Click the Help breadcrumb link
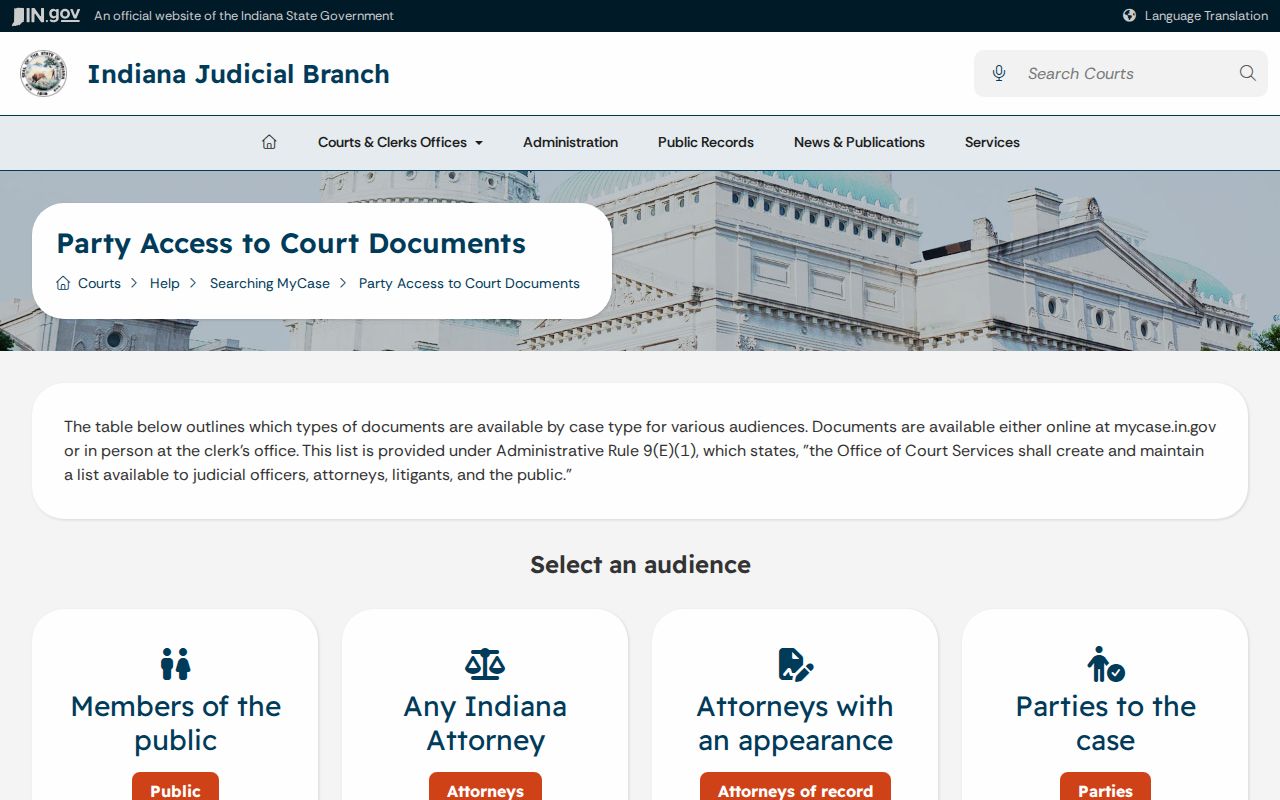This screenshot has height=800, width=1280. [x=165, y=283]
